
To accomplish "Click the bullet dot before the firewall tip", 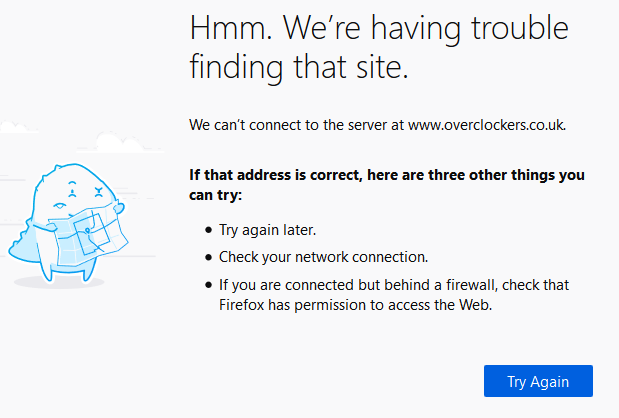I will coord(208,285).
